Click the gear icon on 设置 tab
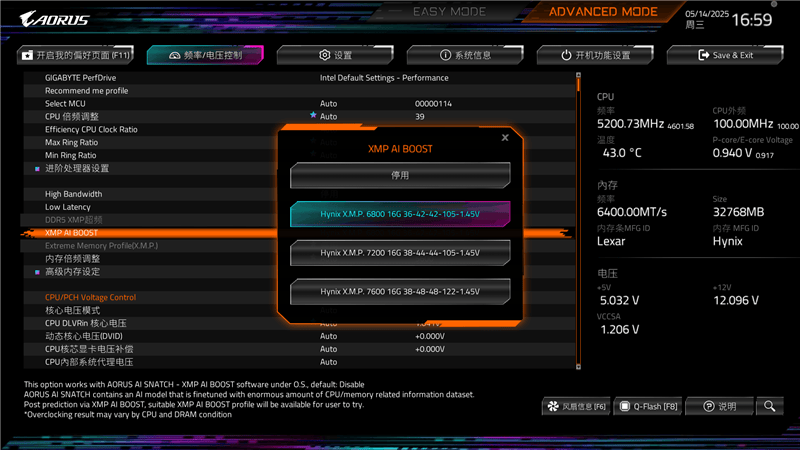Image resolution: width=800 pixels, height=450 pixels. click(324, 55)
